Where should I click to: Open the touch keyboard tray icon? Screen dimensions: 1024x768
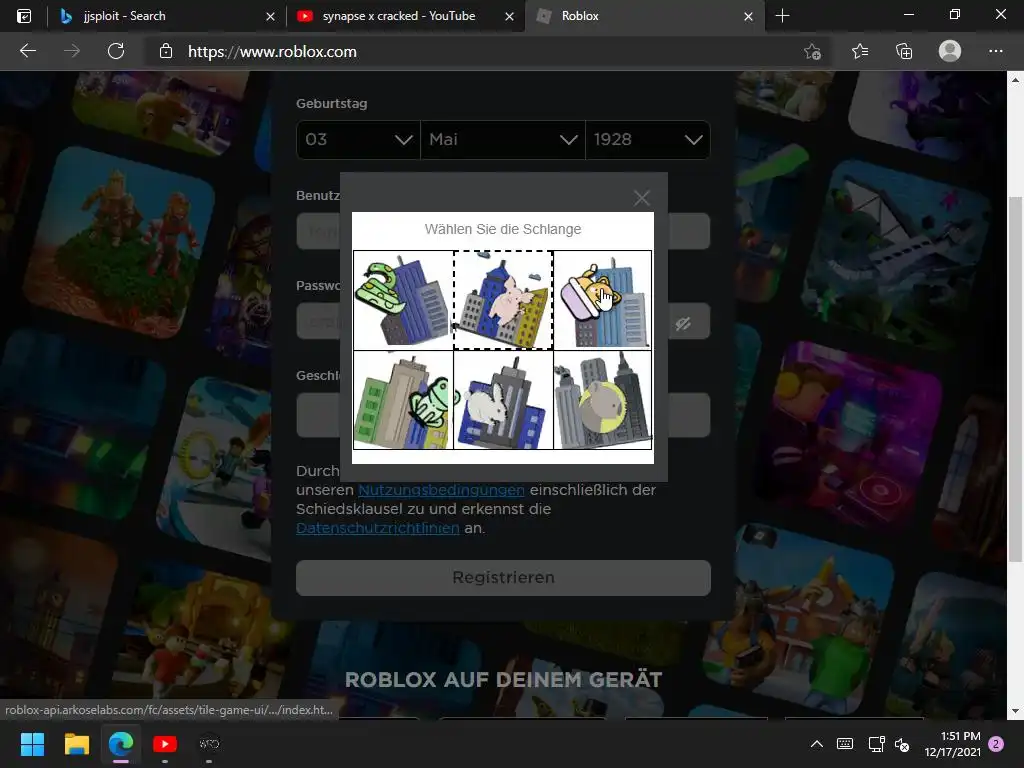845,744
